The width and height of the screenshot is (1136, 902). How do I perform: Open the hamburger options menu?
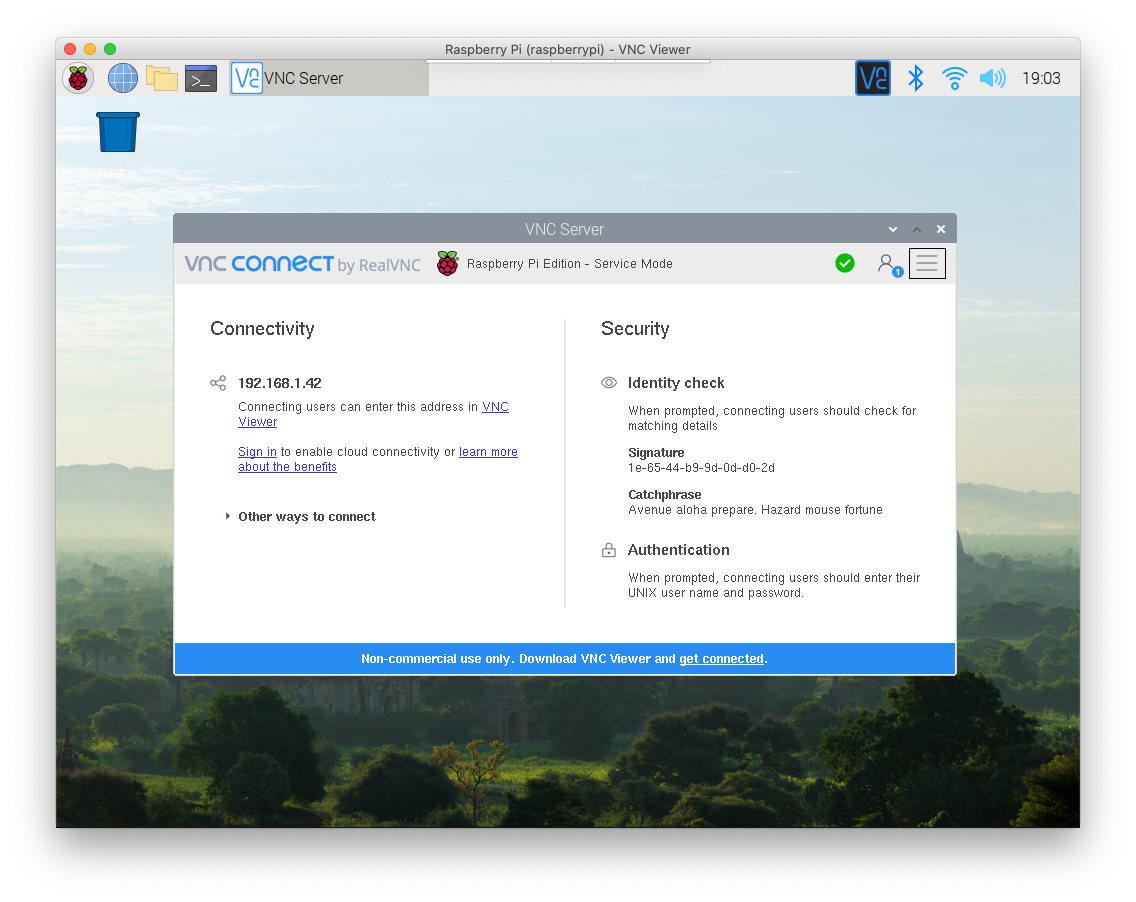926,263
